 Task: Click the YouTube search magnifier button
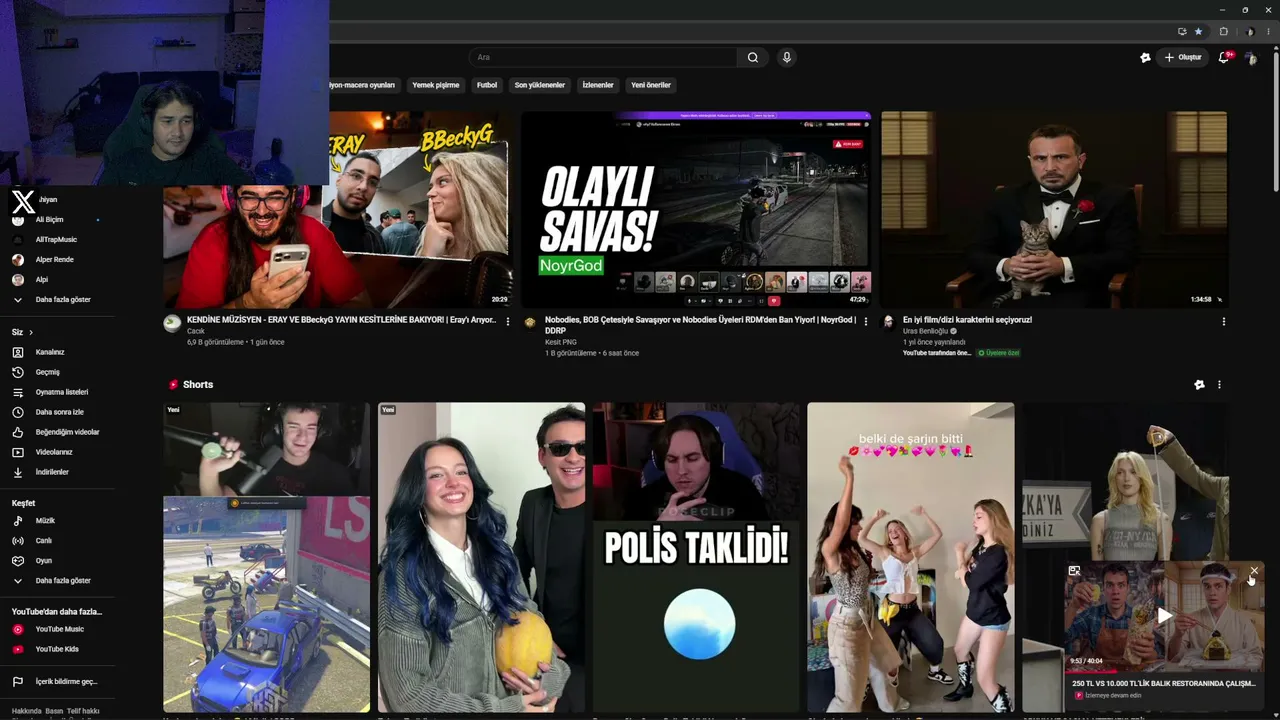(753, 57)
